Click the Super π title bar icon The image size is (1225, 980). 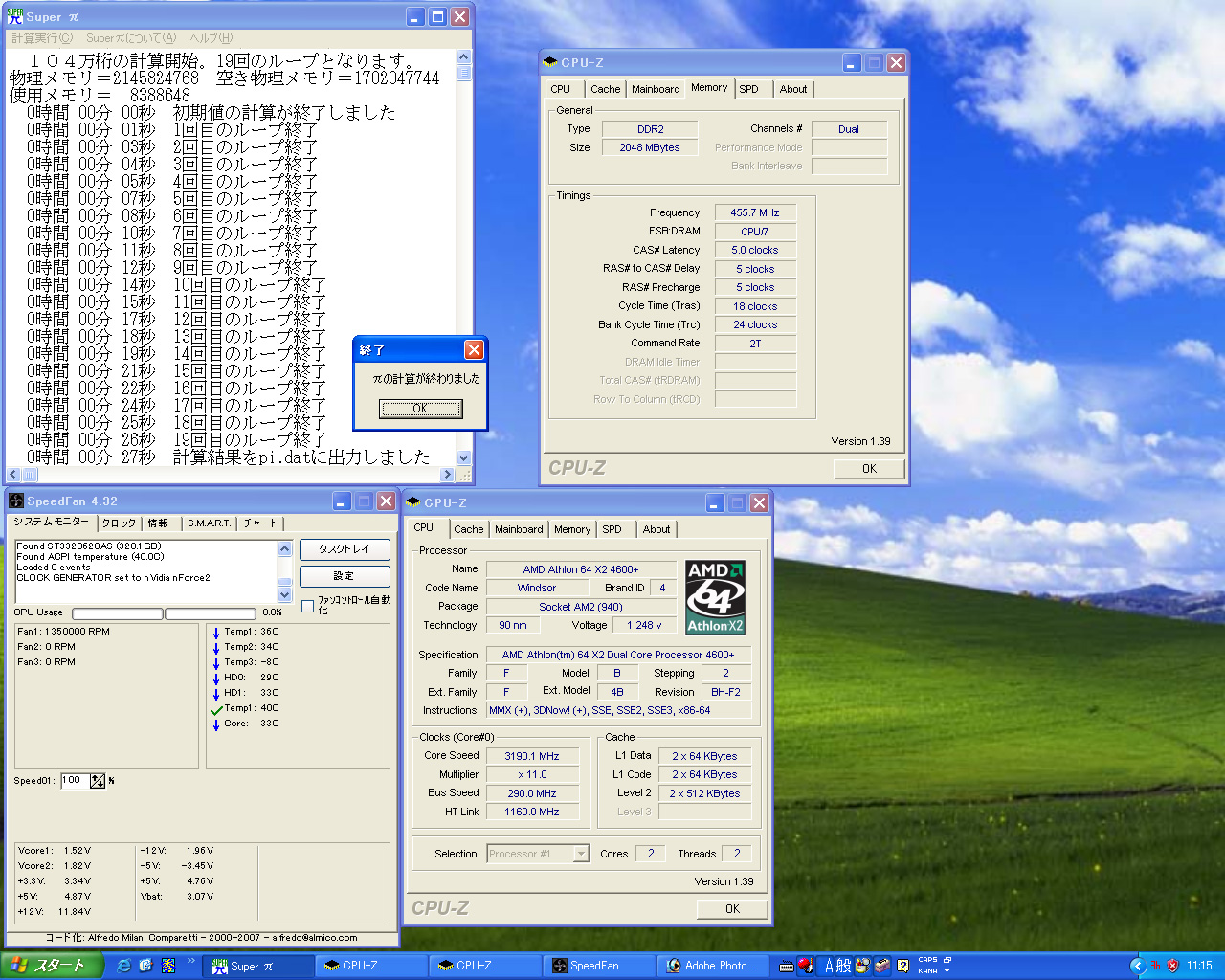coord(14,16)
